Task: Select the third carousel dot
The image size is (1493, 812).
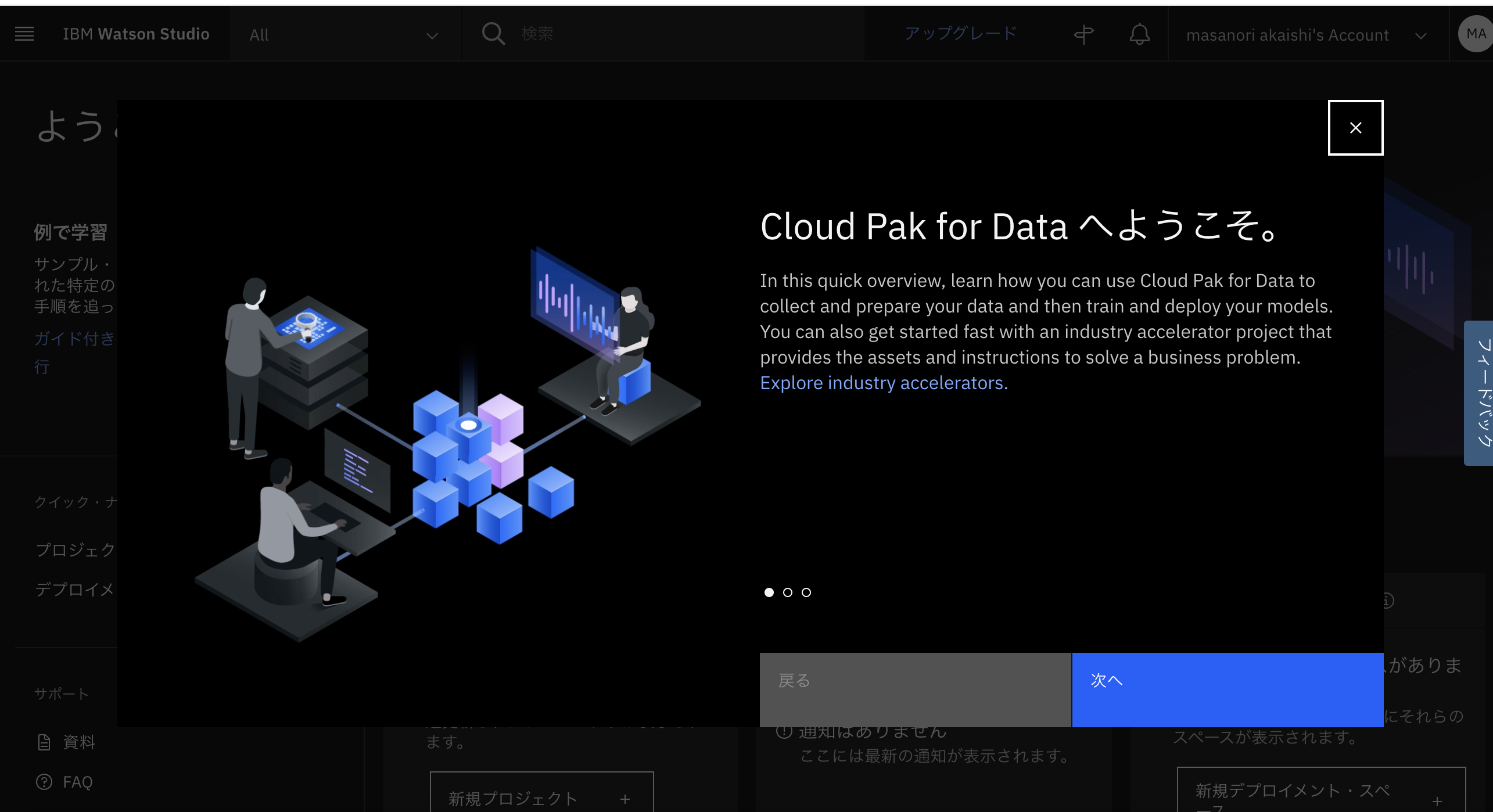Action: (x=806, y=592)
